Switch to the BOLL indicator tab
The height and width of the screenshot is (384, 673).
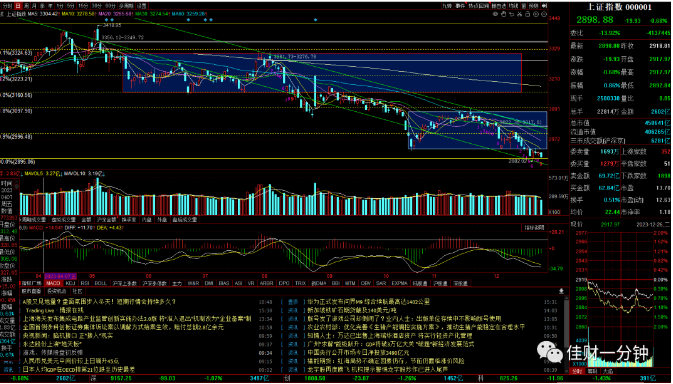[x=100, y=283]
